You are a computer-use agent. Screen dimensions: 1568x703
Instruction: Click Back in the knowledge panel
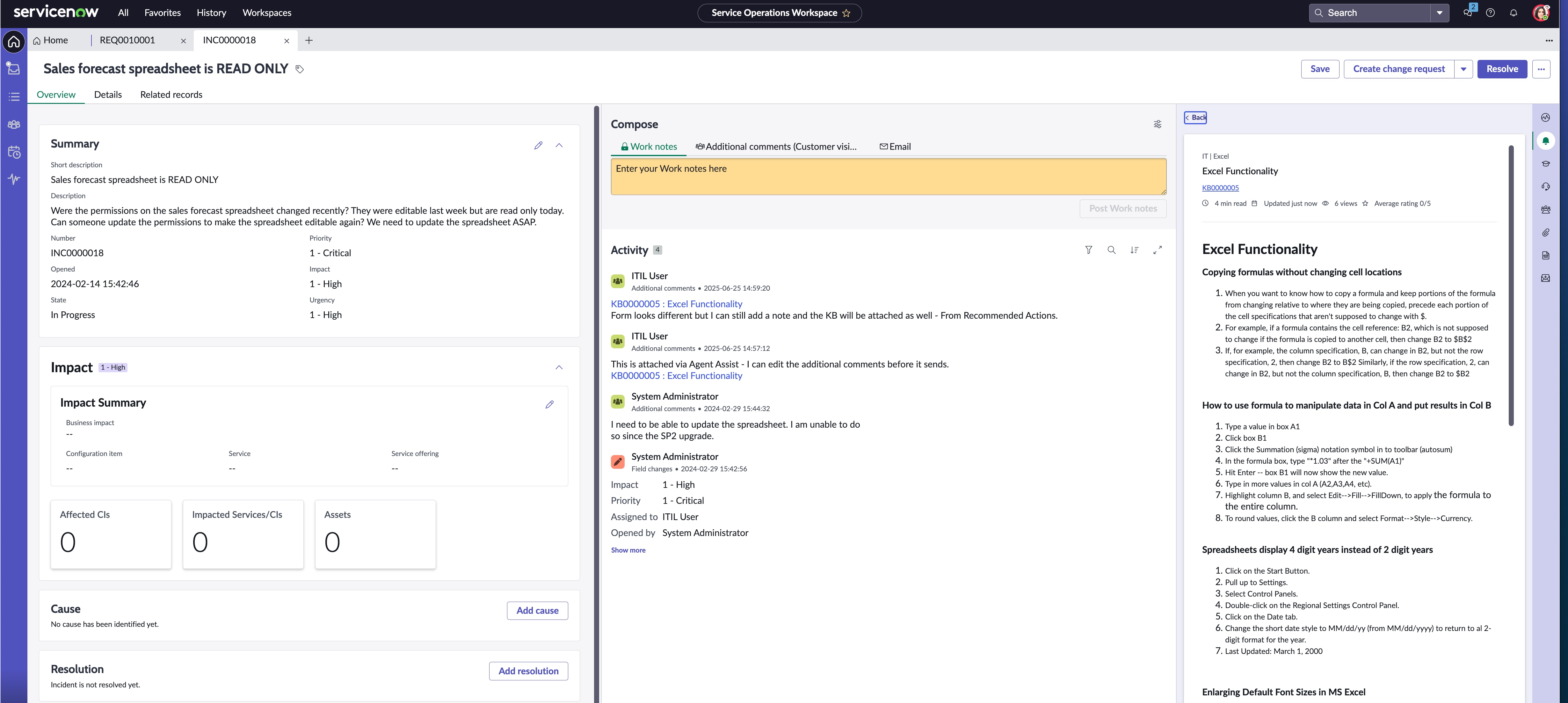coord(1195,118)
